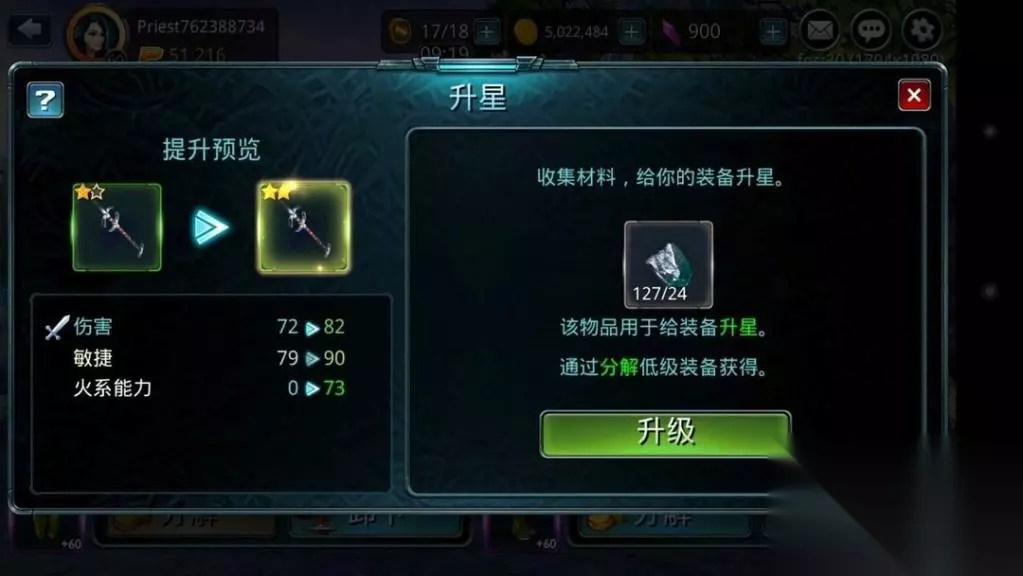This screenshot has width=1023, height=576.
Task: Add gold with plus next to 5,022,484
Action: (632, 31)
